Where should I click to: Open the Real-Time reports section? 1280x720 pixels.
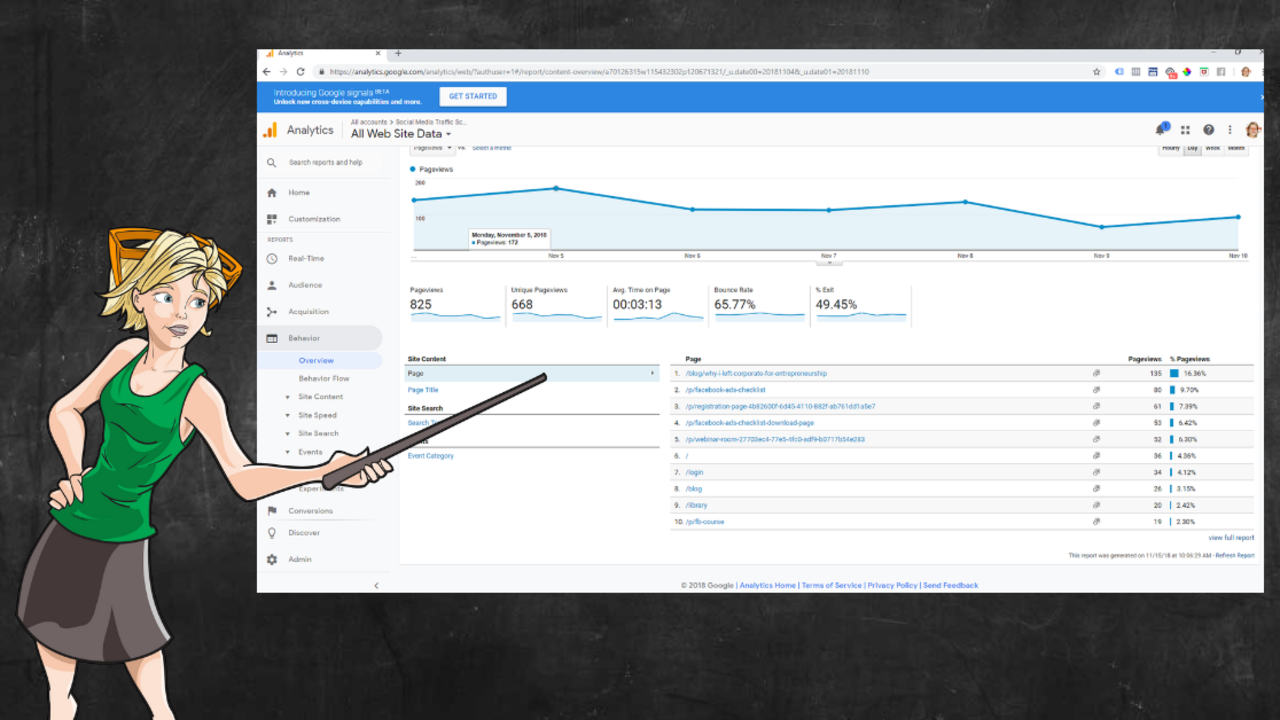click(306, 259)
